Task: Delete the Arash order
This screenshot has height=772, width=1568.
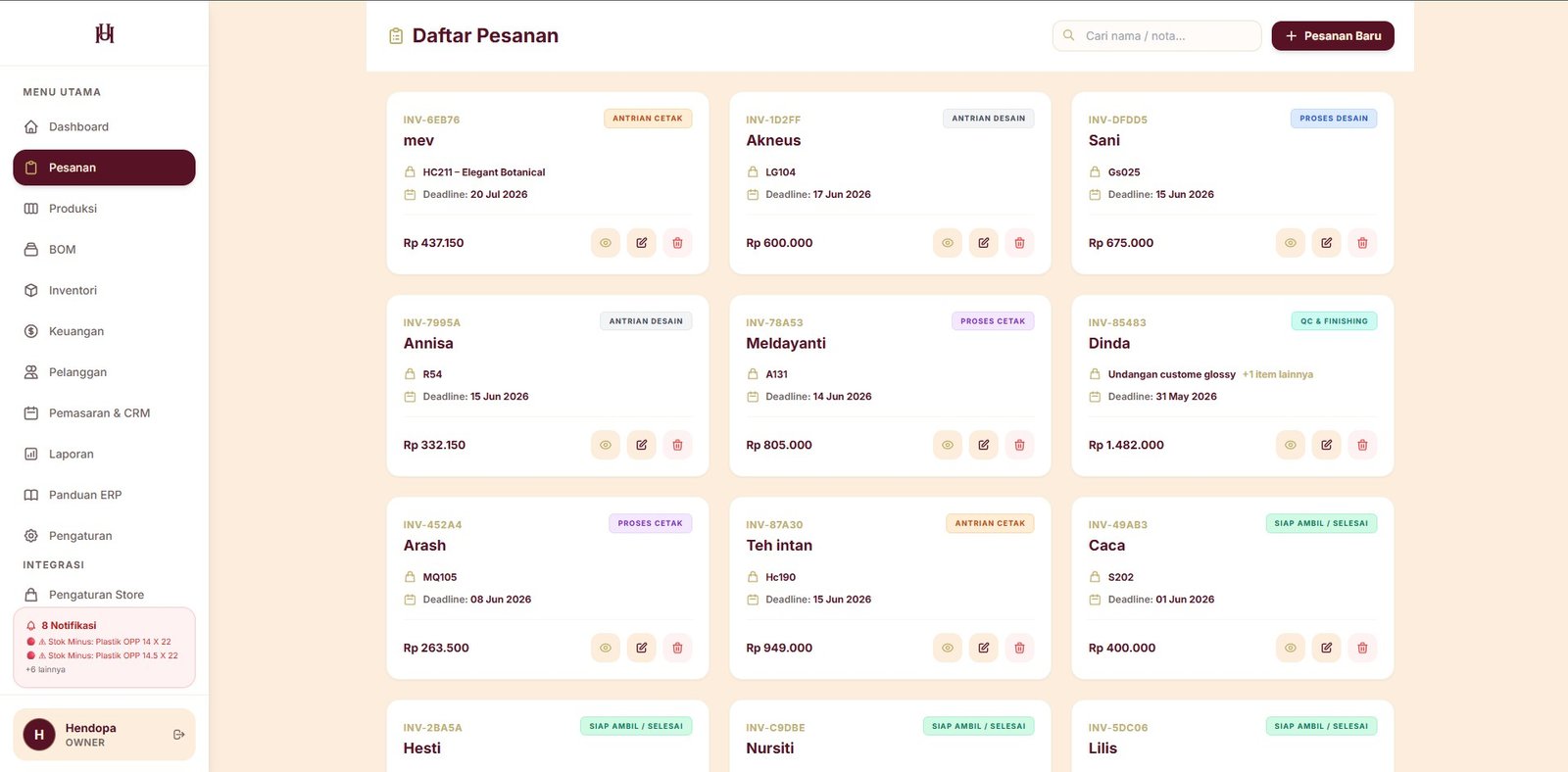Action: click(677, 648)
